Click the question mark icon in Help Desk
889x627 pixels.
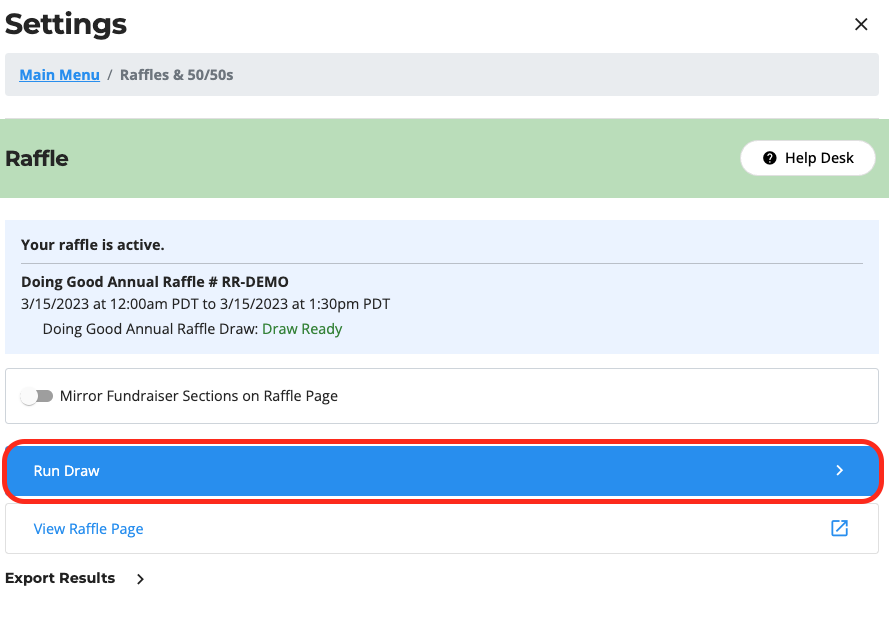coord(769,158)
